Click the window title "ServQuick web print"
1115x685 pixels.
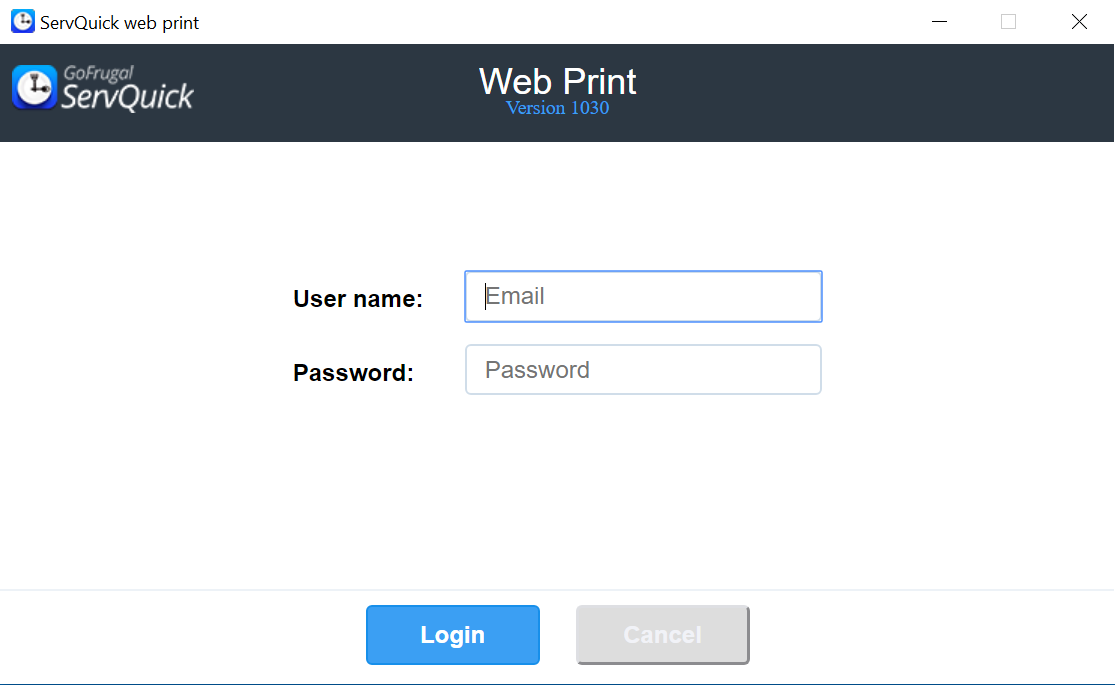pos(119,22)
